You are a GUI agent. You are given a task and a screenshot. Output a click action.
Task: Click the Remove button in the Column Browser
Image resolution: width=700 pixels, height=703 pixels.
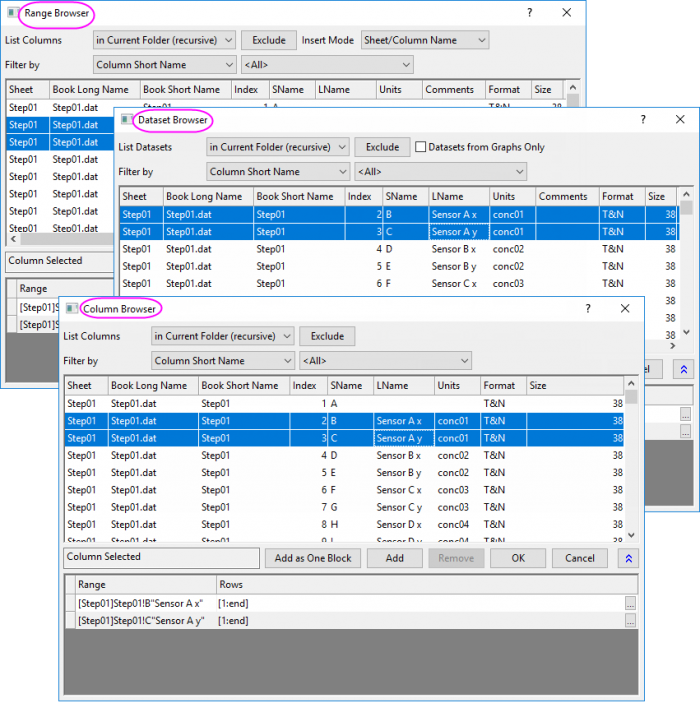(456, 558)
